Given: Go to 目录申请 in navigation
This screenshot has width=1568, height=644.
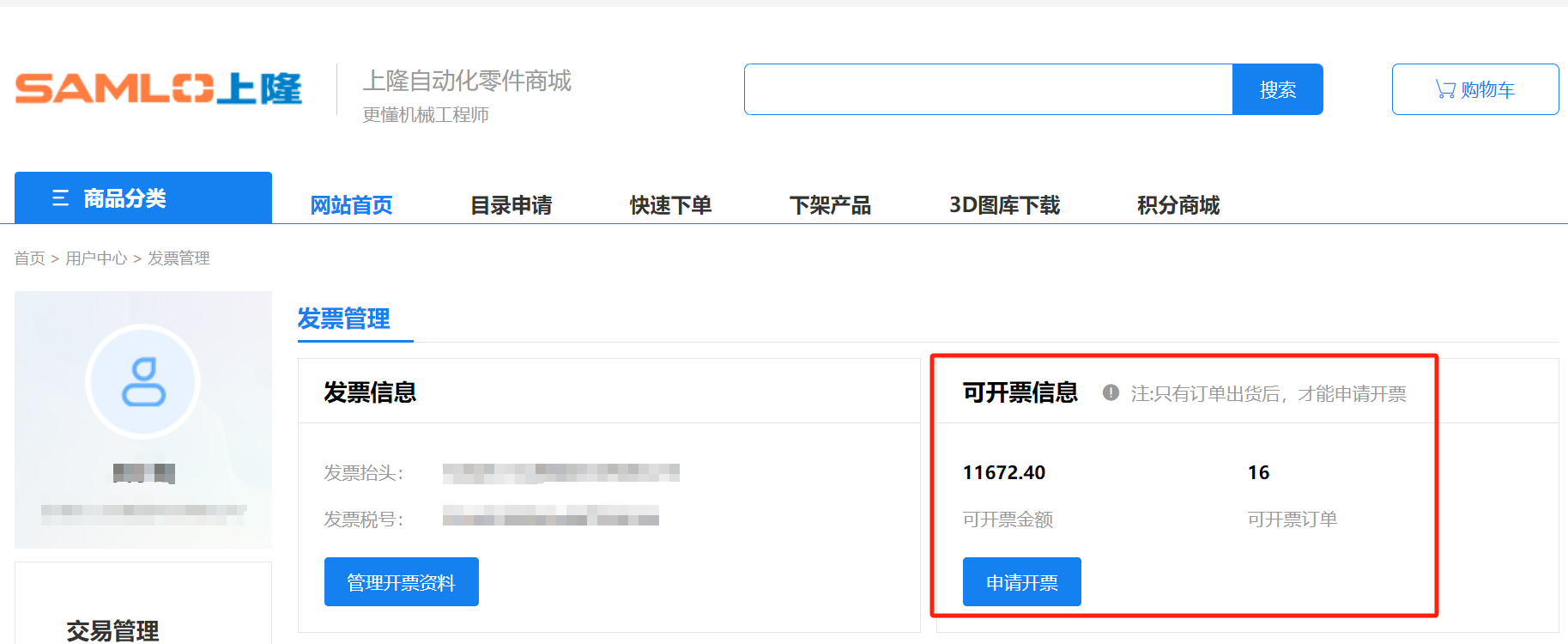Looking at the screenshot, I should tap(511, 205).
